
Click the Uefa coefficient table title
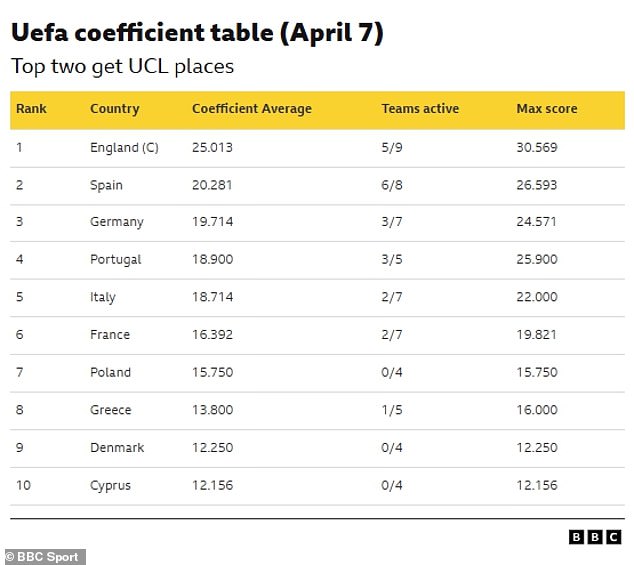[197, 33]
